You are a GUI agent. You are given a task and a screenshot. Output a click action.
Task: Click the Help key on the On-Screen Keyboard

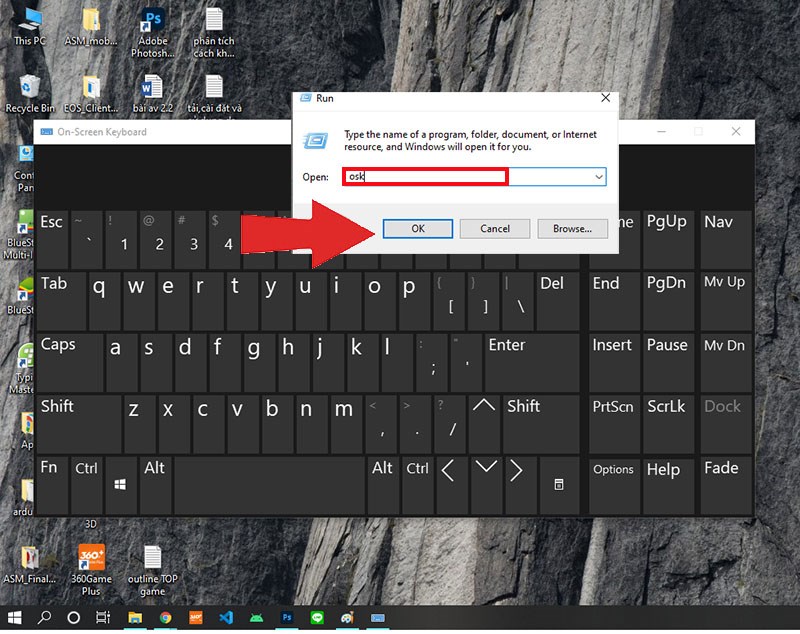pos(668,485)
